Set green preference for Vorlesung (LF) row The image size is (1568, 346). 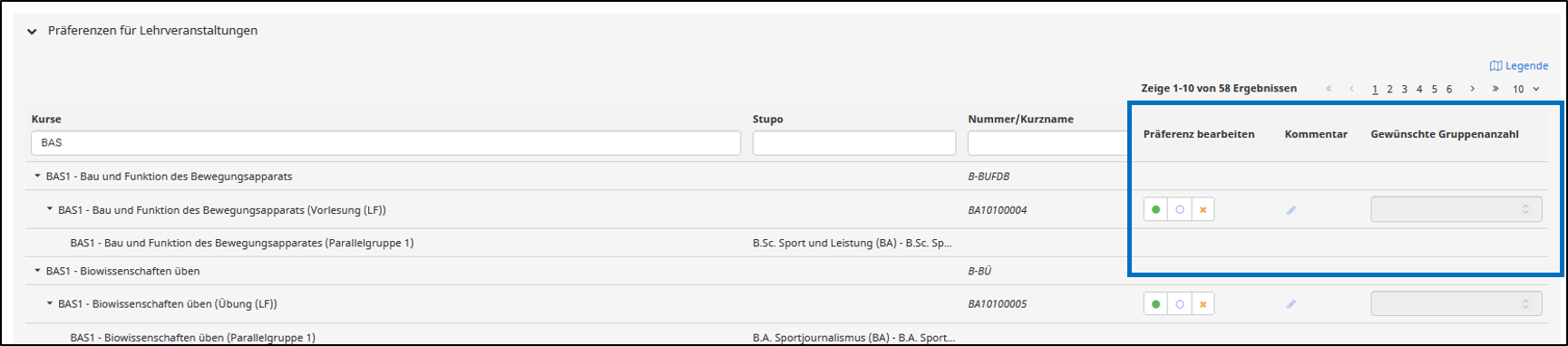coord(1155,210)
